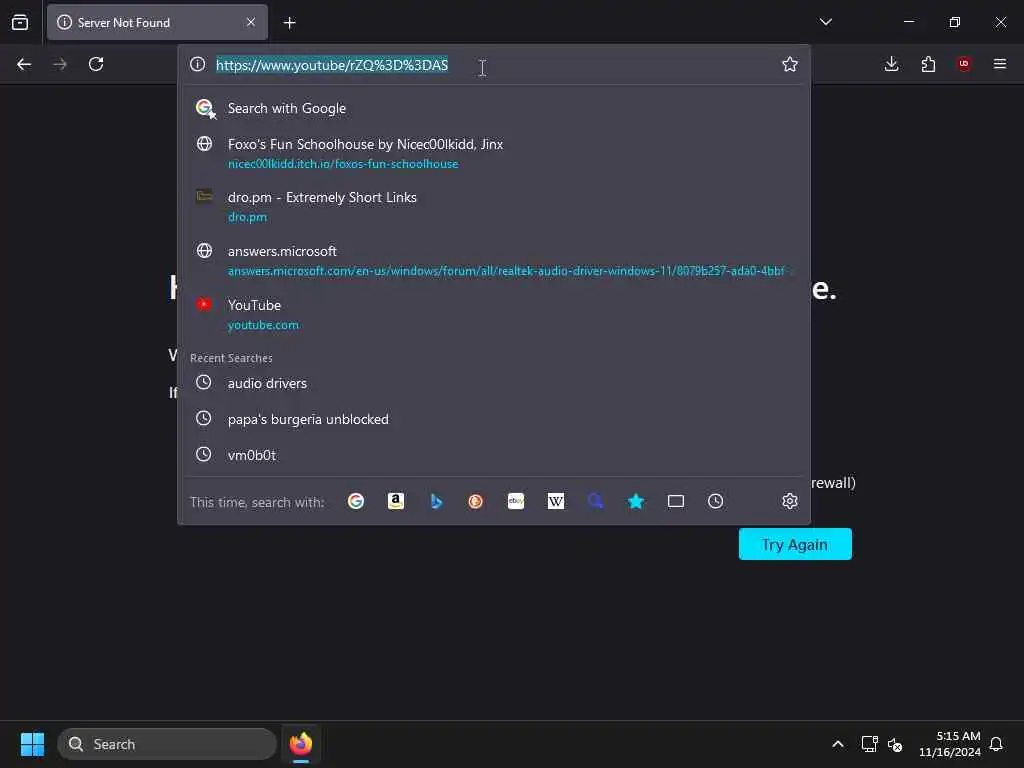Expand the list all tabs chevron
Screen dimensions: 1024x768
pos(825,22)
